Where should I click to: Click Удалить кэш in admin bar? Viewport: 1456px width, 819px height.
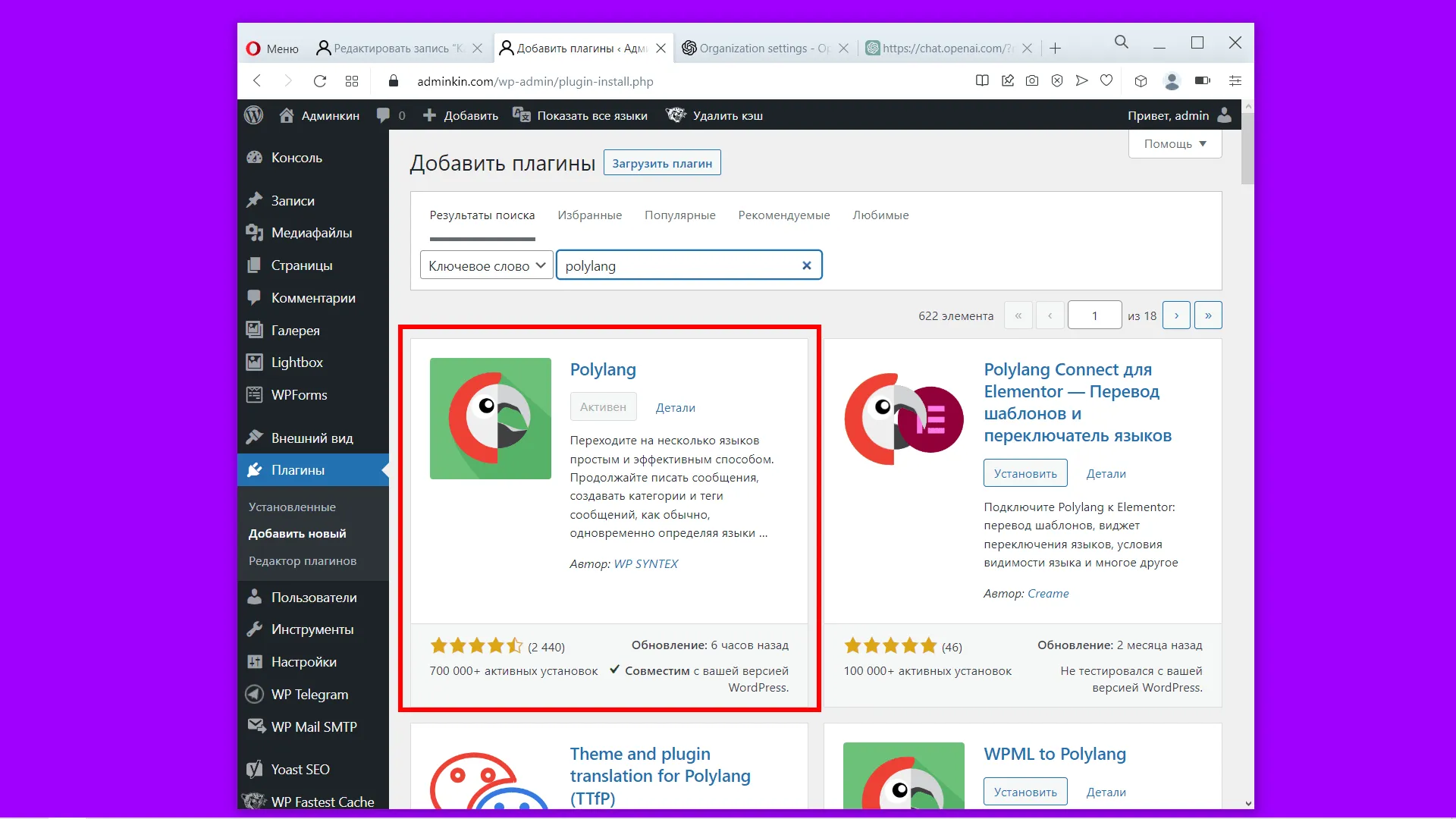(x=714, y=115)
